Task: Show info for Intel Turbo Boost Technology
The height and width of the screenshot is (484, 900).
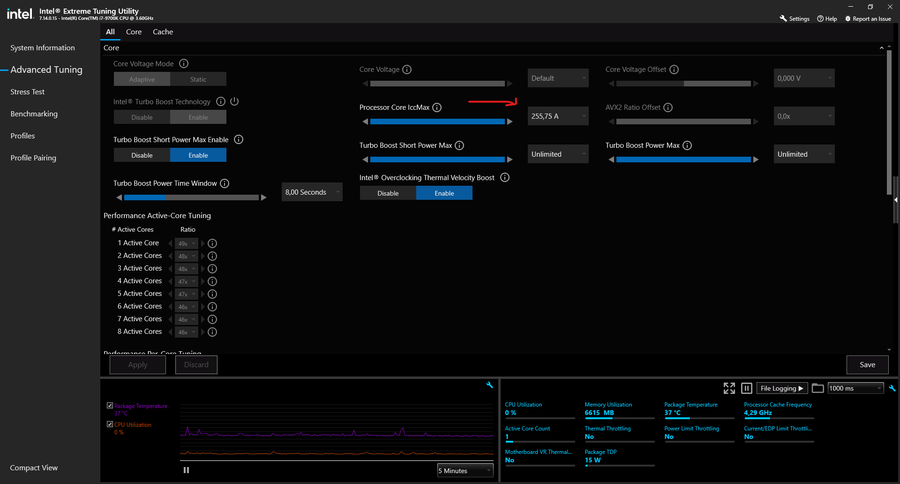Action: click(x=220, y=102)
